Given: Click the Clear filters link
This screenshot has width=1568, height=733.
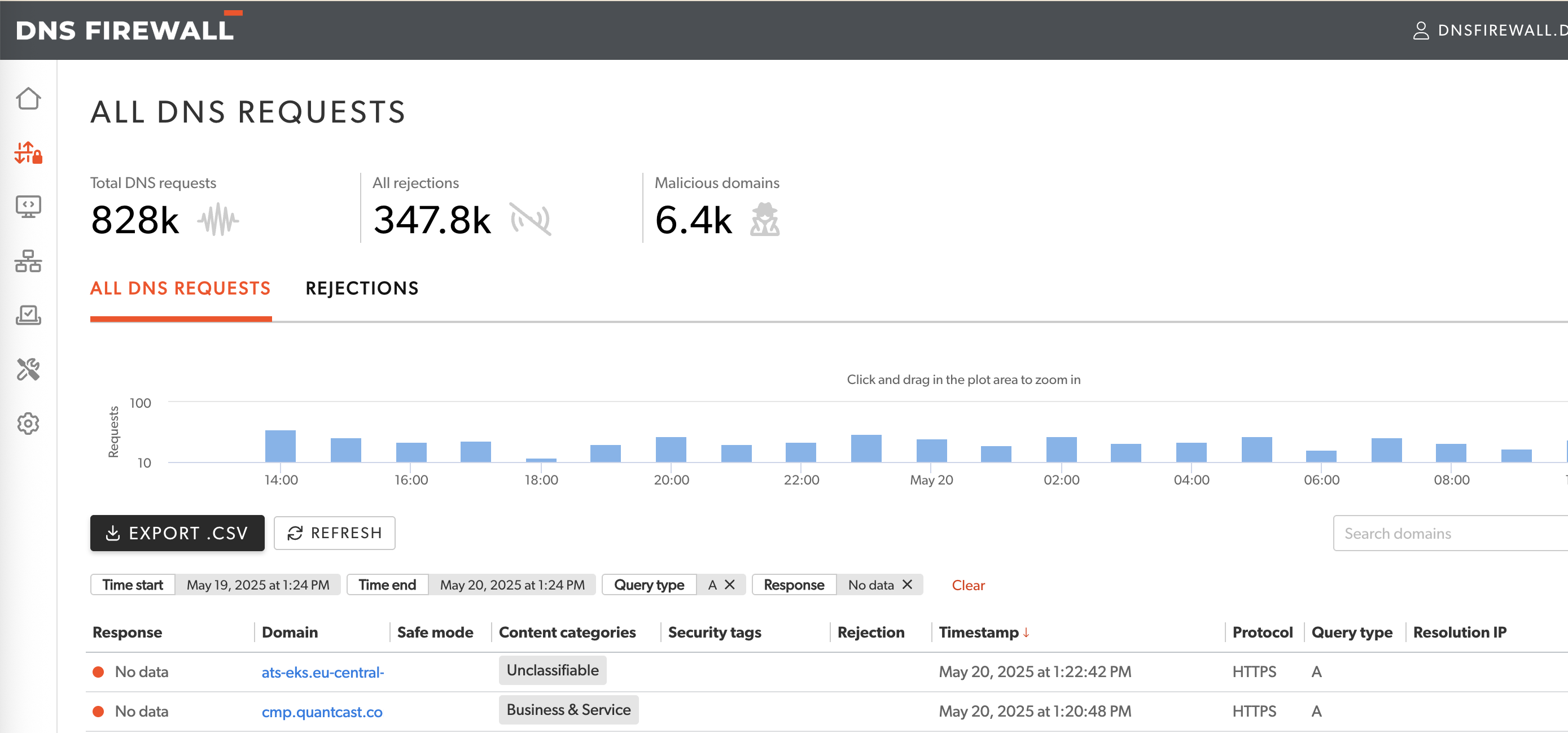Looking at the screenshot, I should (968, 585).
